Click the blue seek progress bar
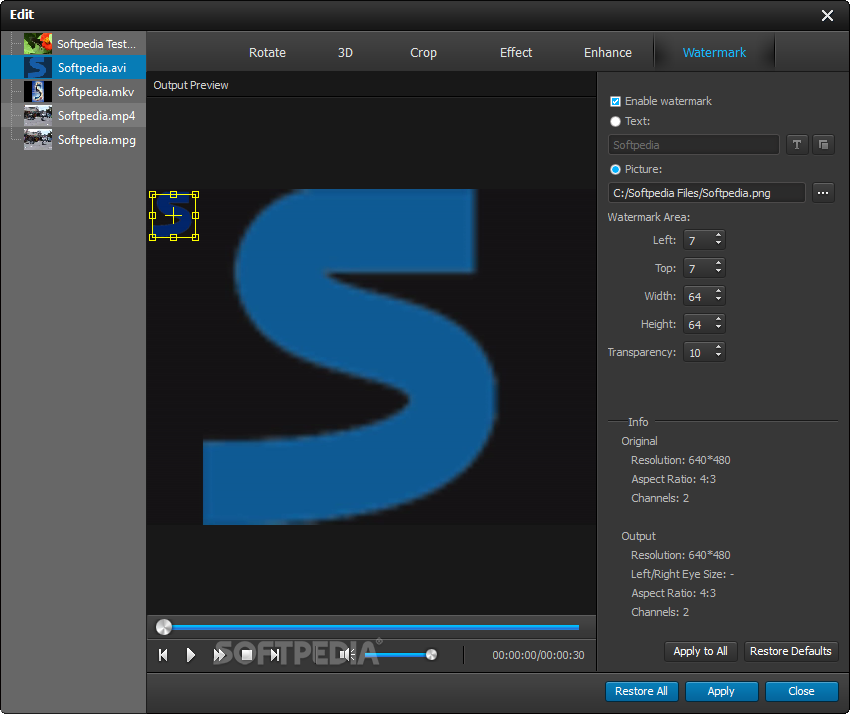This screenshot has width=850, height=714. coord(375,627)
